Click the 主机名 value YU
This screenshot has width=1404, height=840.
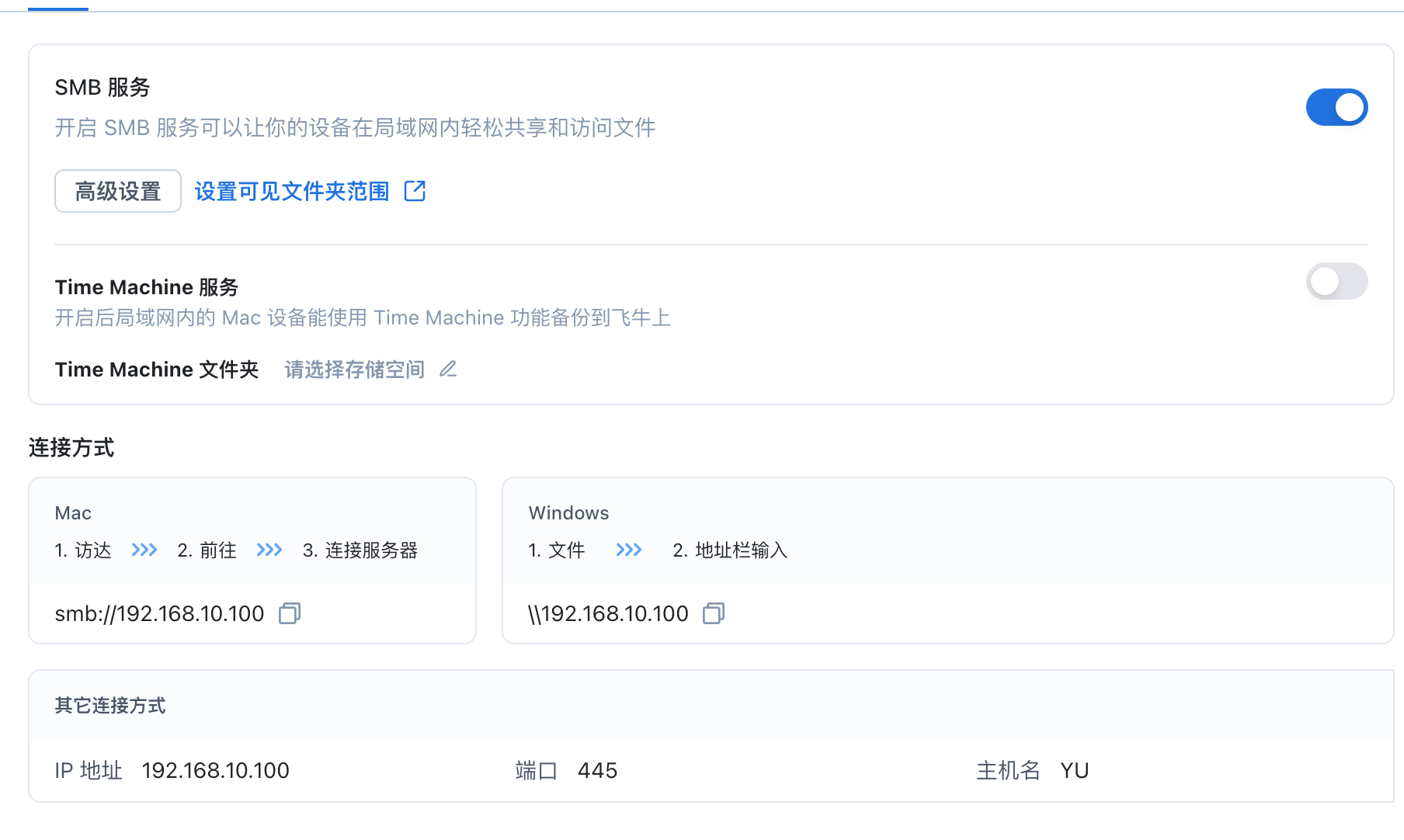click(1075, 770)
